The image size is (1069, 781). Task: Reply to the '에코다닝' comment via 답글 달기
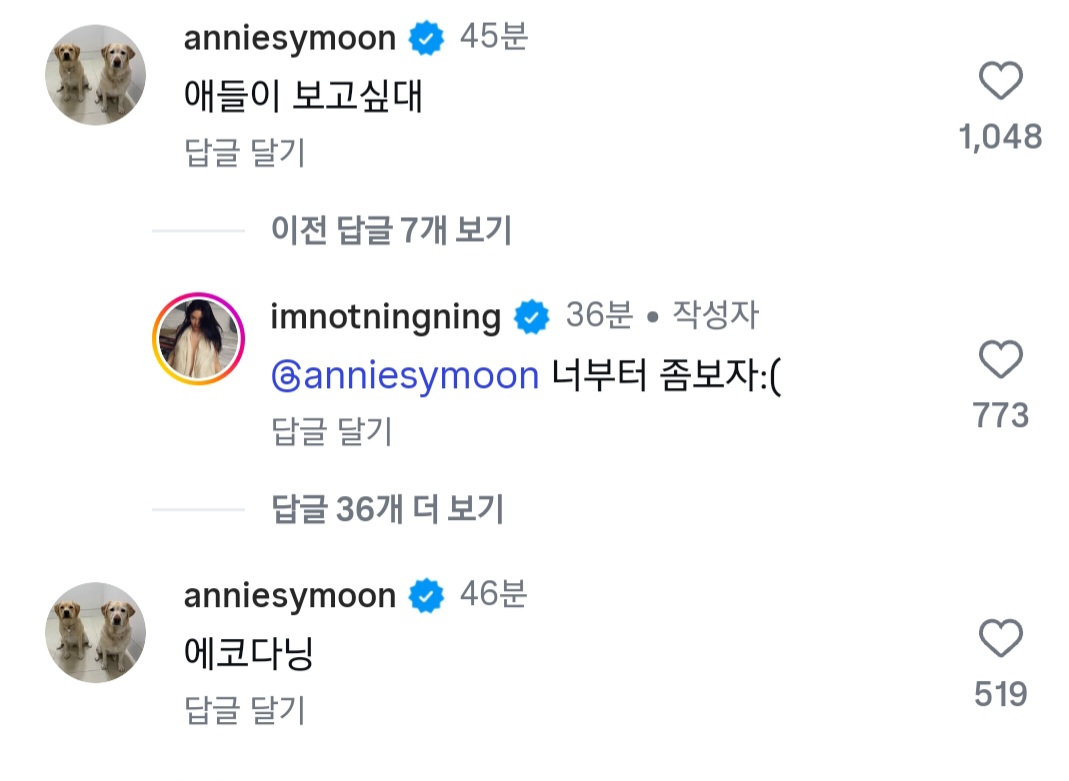click(x=244, y=709)
